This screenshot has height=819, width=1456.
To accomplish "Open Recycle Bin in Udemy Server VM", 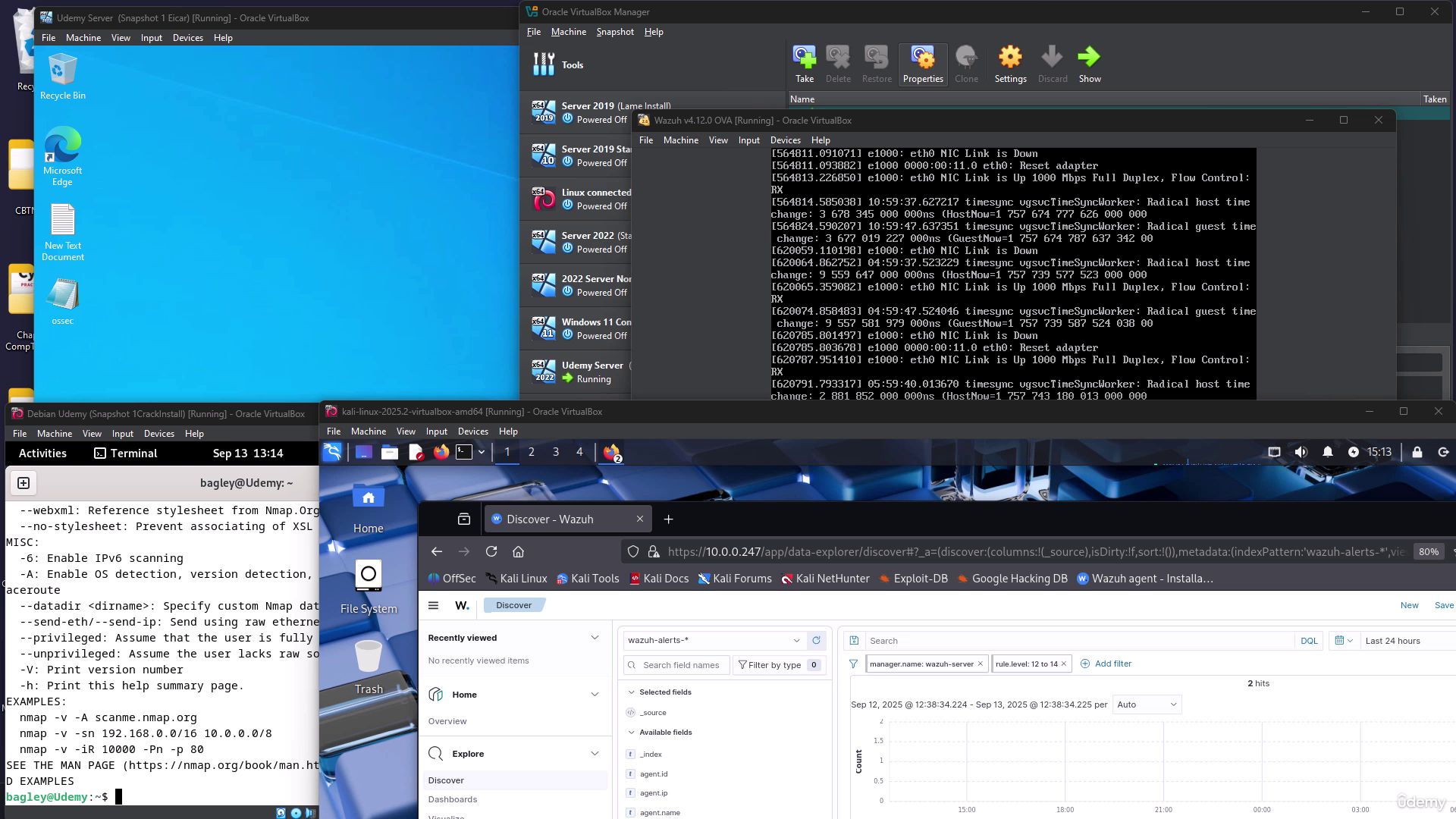I will pos(62,76).
